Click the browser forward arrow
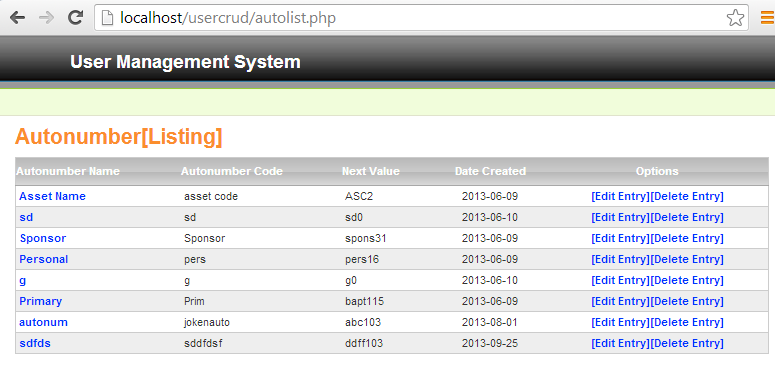The image size is (775, 371). tap(46, 18)
